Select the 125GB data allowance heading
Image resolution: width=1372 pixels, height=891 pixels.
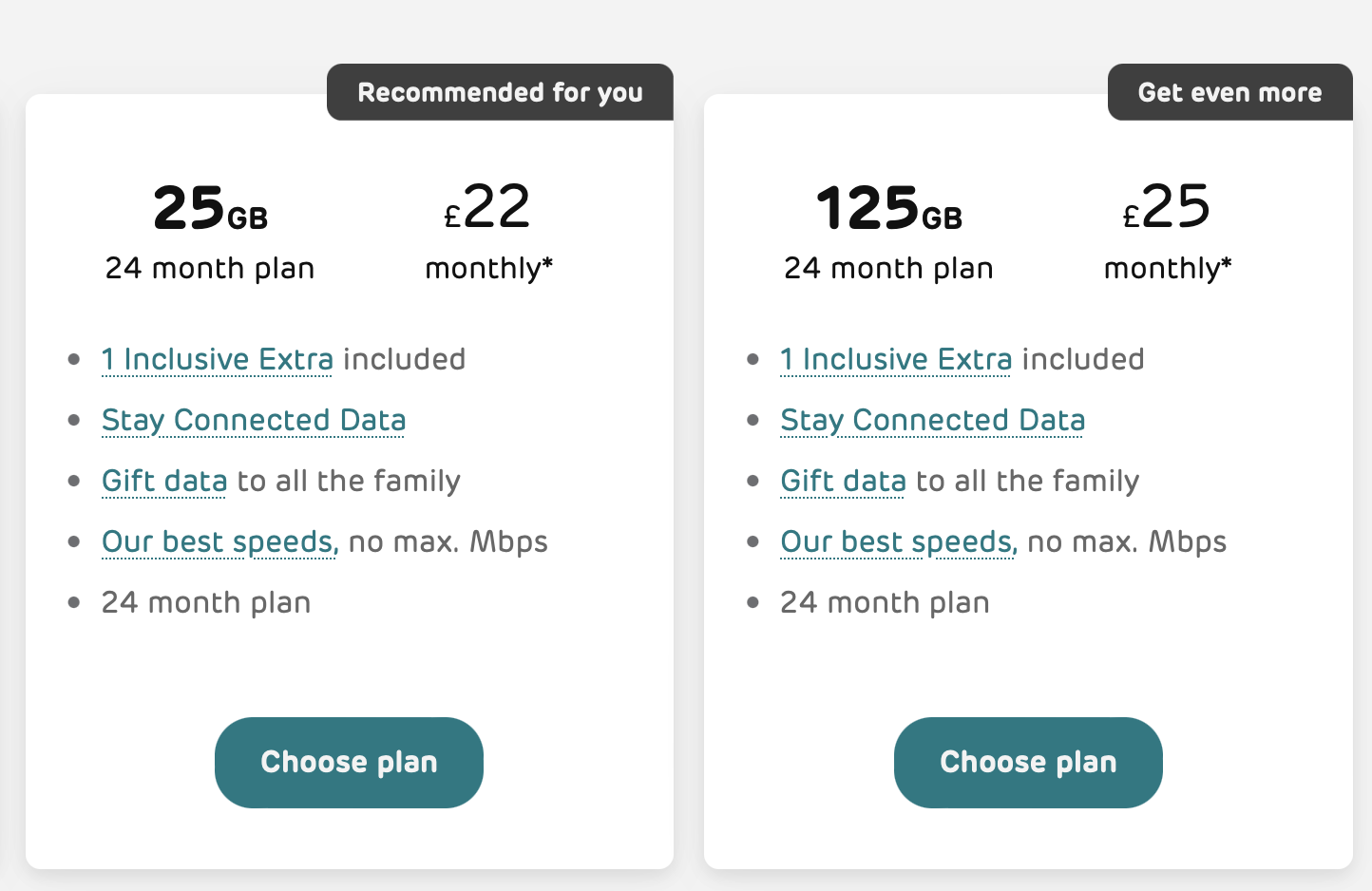(x=888, y=209)
